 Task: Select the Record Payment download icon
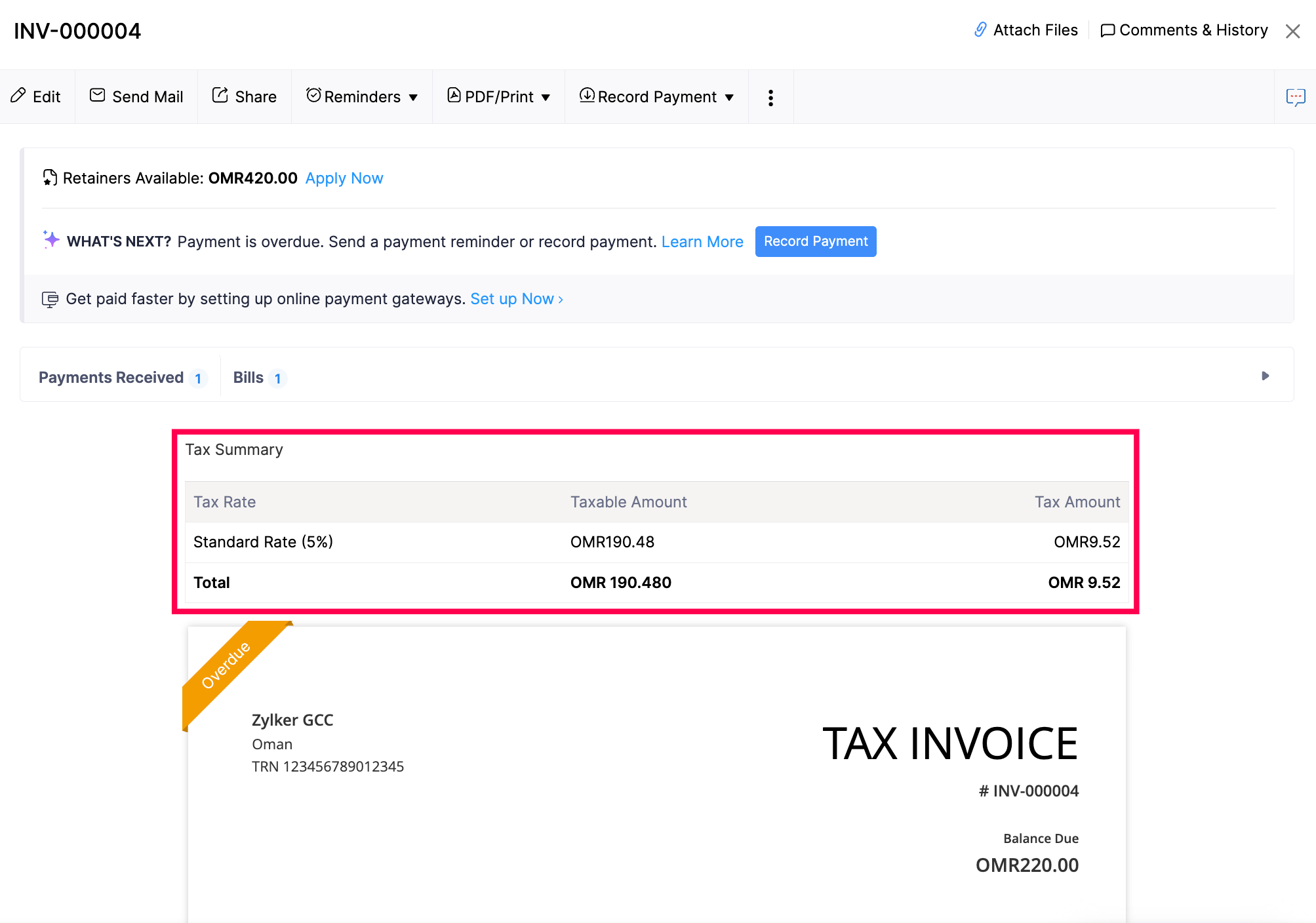[588, 96]
